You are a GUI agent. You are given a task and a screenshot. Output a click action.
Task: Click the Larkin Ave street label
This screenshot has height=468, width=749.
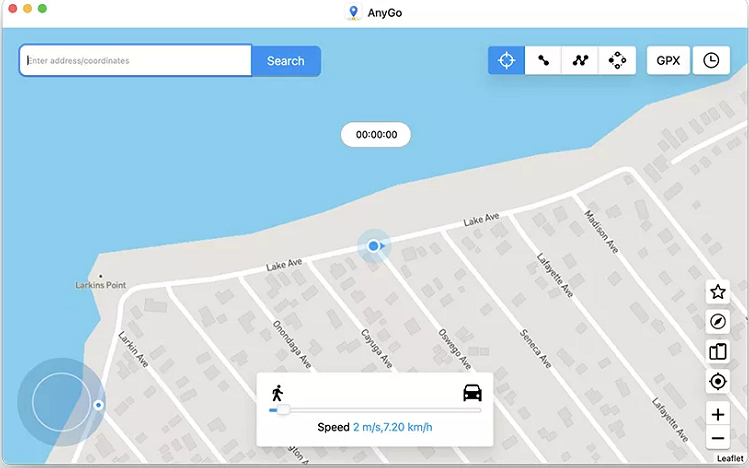point(133,349)
